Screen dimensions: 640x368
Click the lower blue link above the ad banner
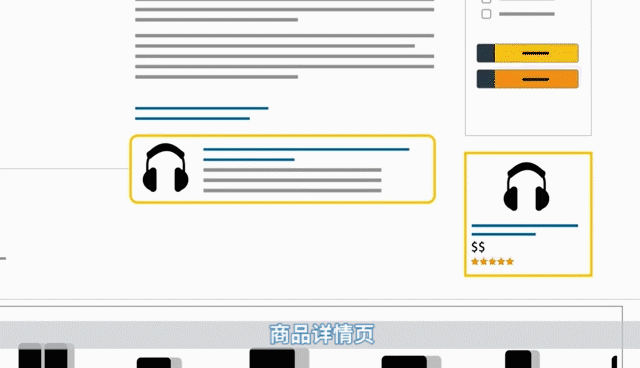tap(192, 118)
